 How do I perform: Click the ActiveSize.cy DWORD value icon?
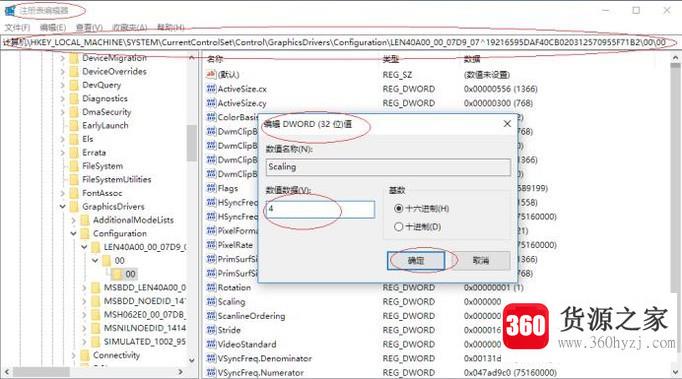(x=211, y=103)
